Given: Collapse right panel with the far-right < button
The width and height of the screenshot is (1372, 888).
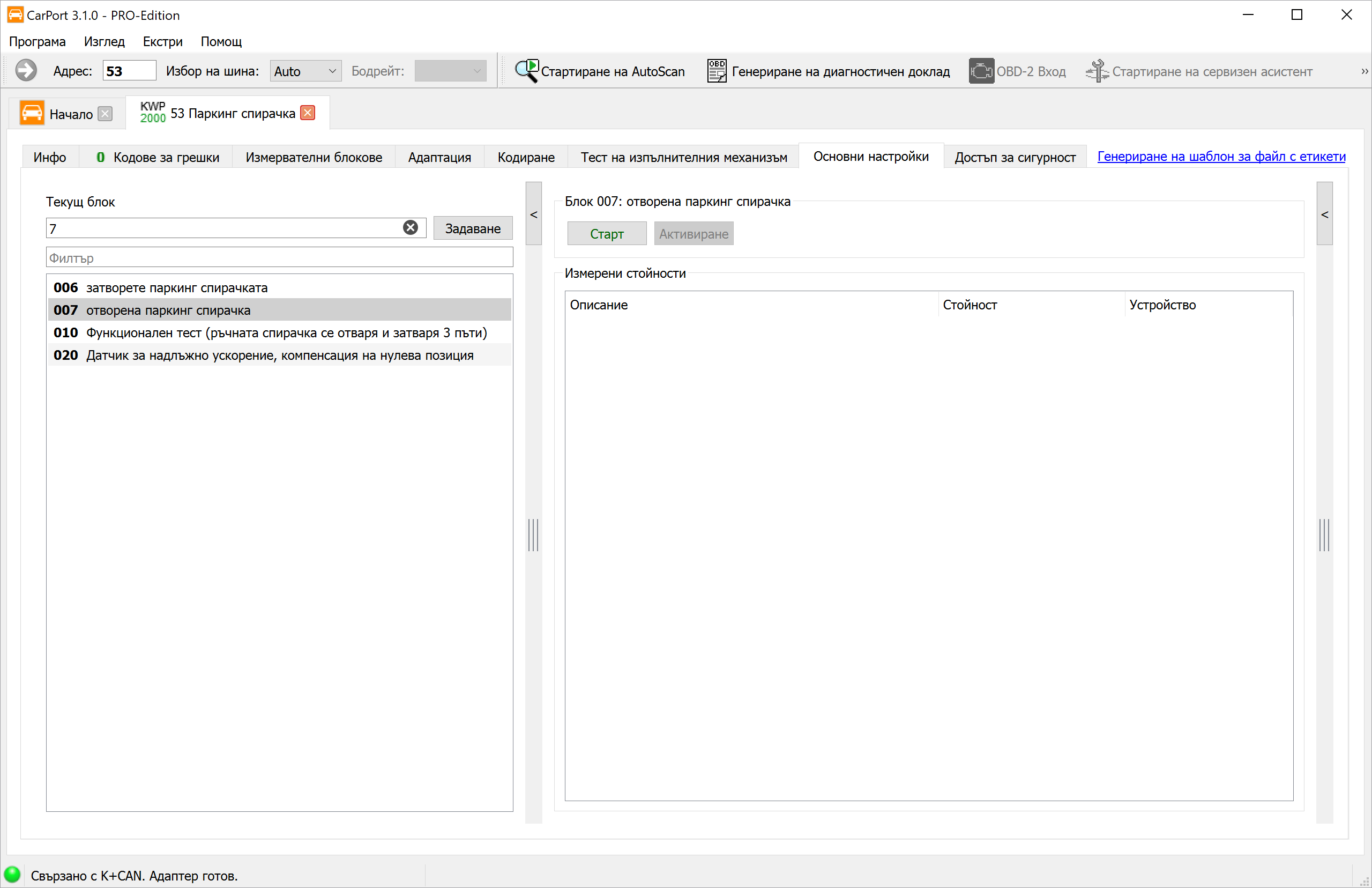Looking at the screenshot, I should (1324, 214).
